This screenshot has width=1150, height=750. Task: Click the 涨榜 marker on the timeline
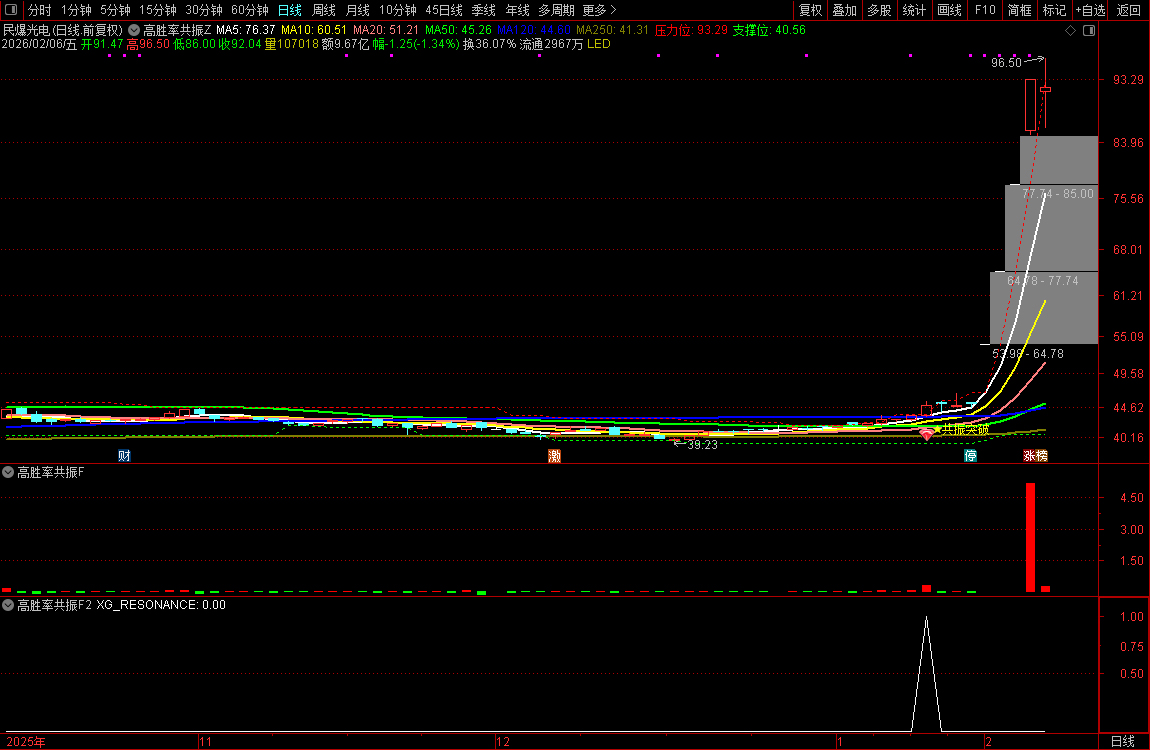click(1035, 456)
